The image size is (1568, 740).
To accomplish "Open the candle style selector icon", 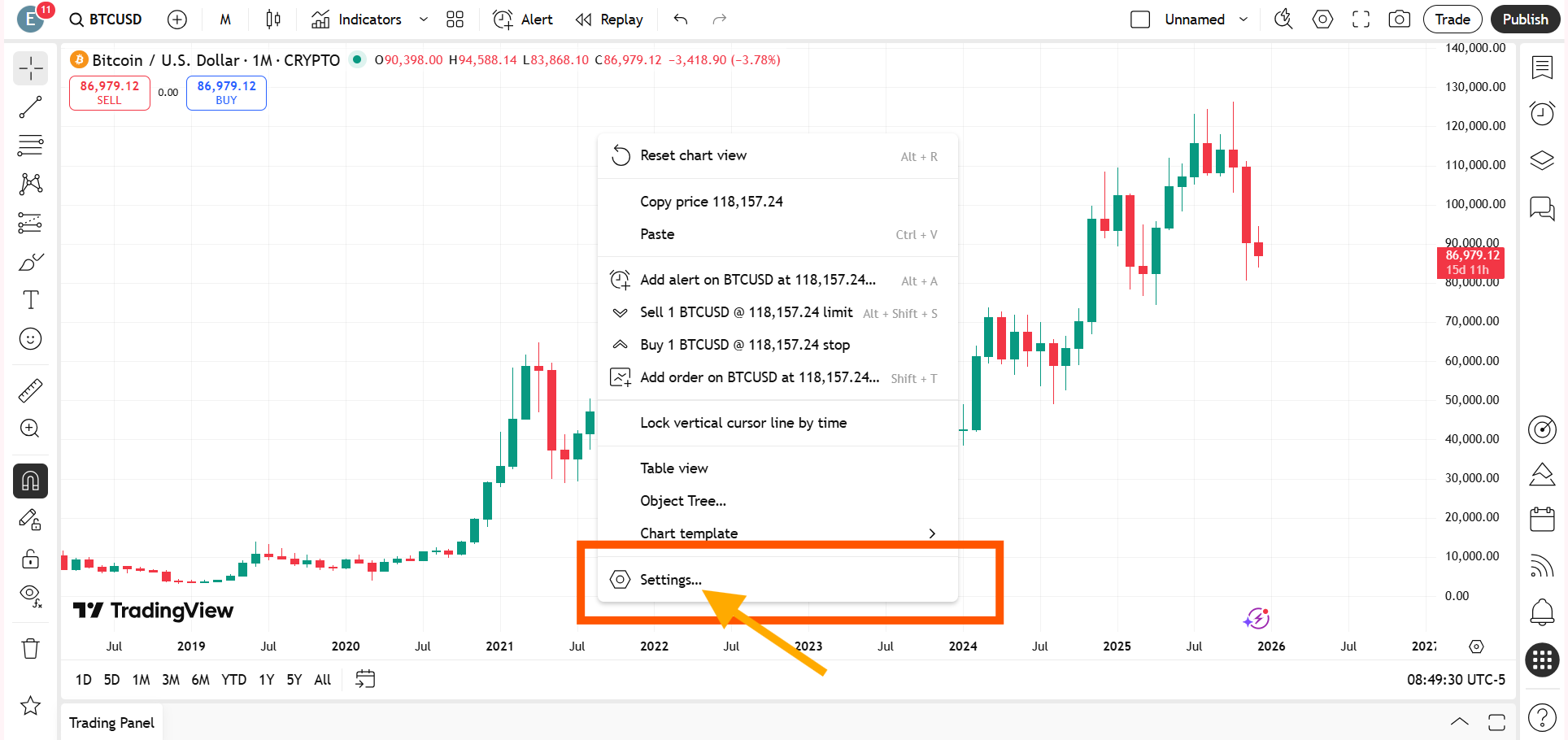I will point(272,19).
